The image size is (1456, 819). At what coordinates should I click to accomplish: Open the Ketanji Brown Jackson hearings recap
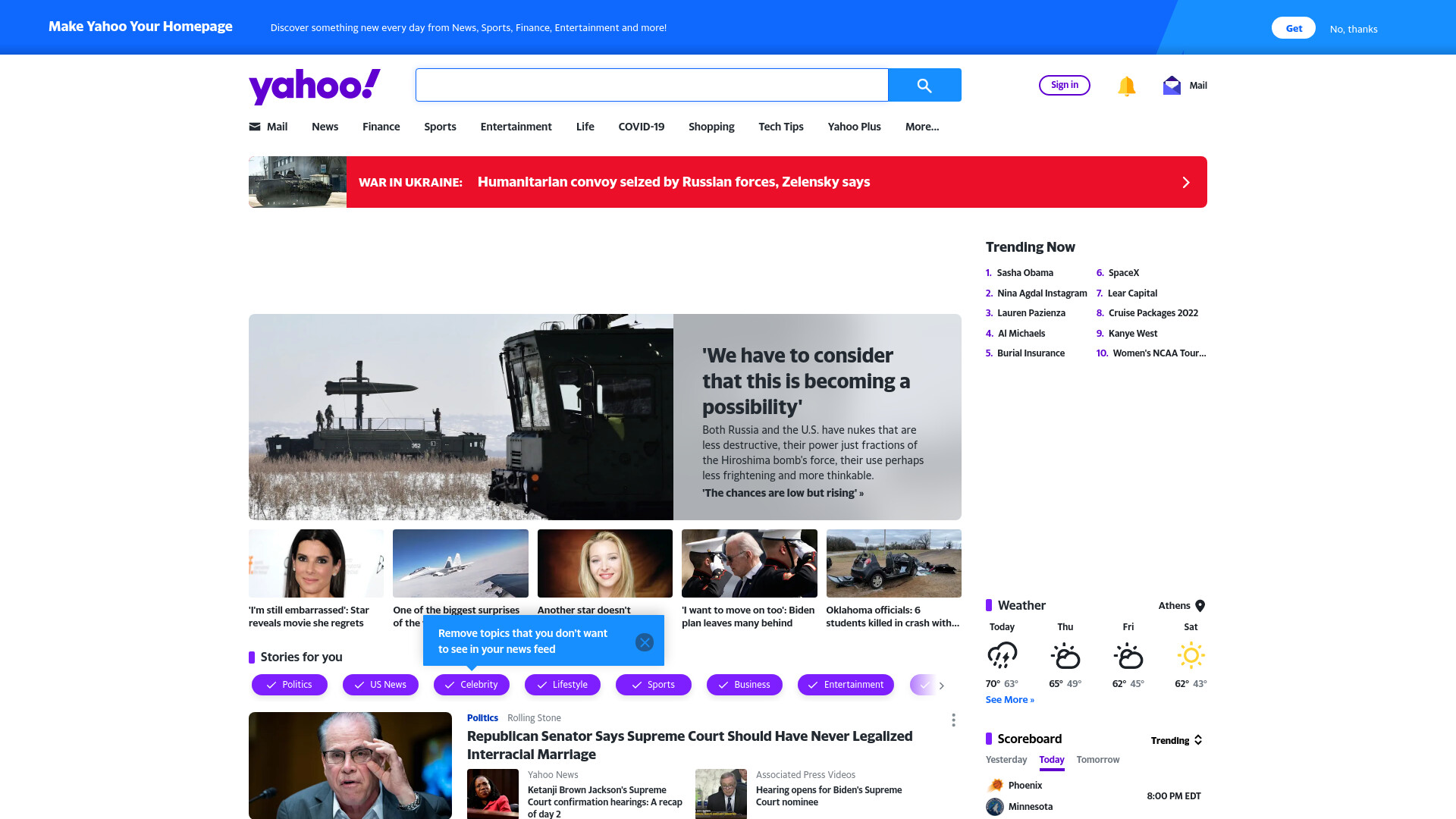(604, 802)
